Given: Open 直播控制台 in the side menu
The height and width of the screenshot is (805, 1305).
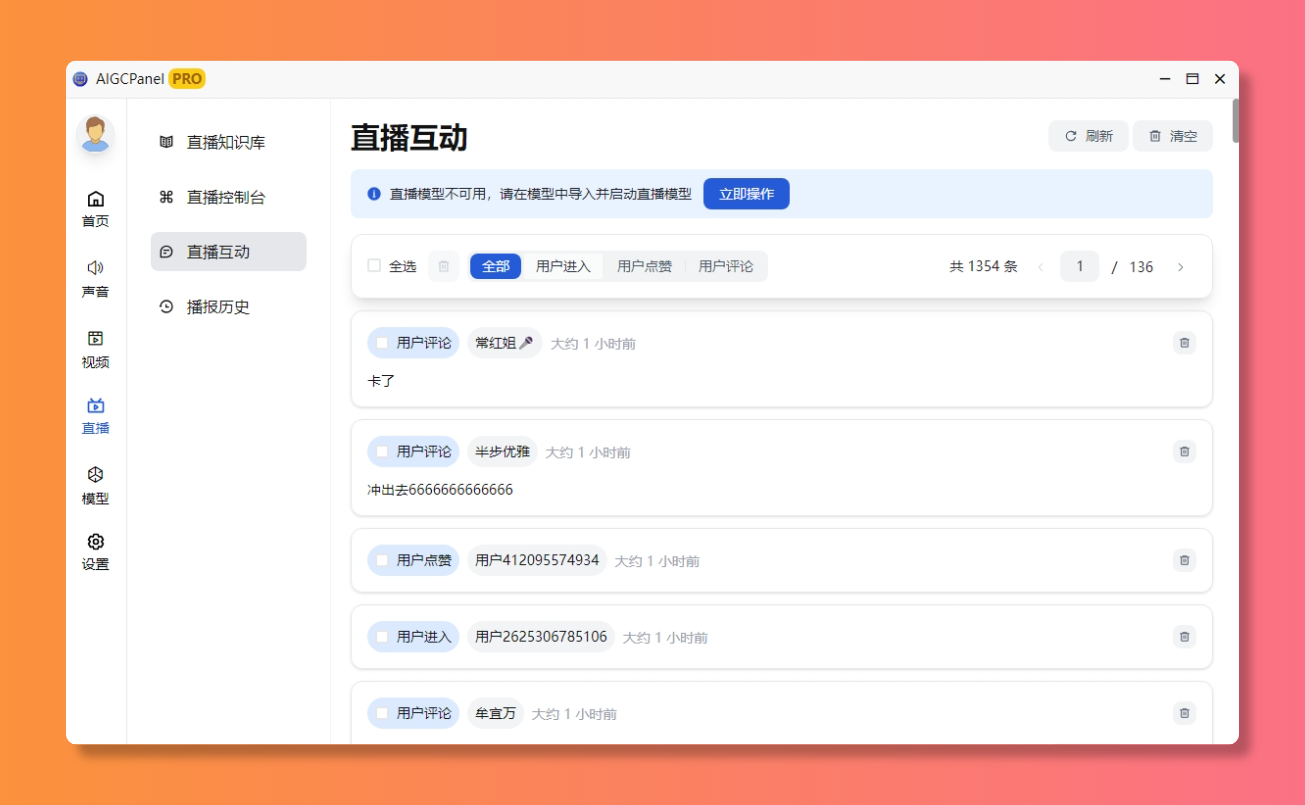Looking at the screenshot, I should pos(226,197).
